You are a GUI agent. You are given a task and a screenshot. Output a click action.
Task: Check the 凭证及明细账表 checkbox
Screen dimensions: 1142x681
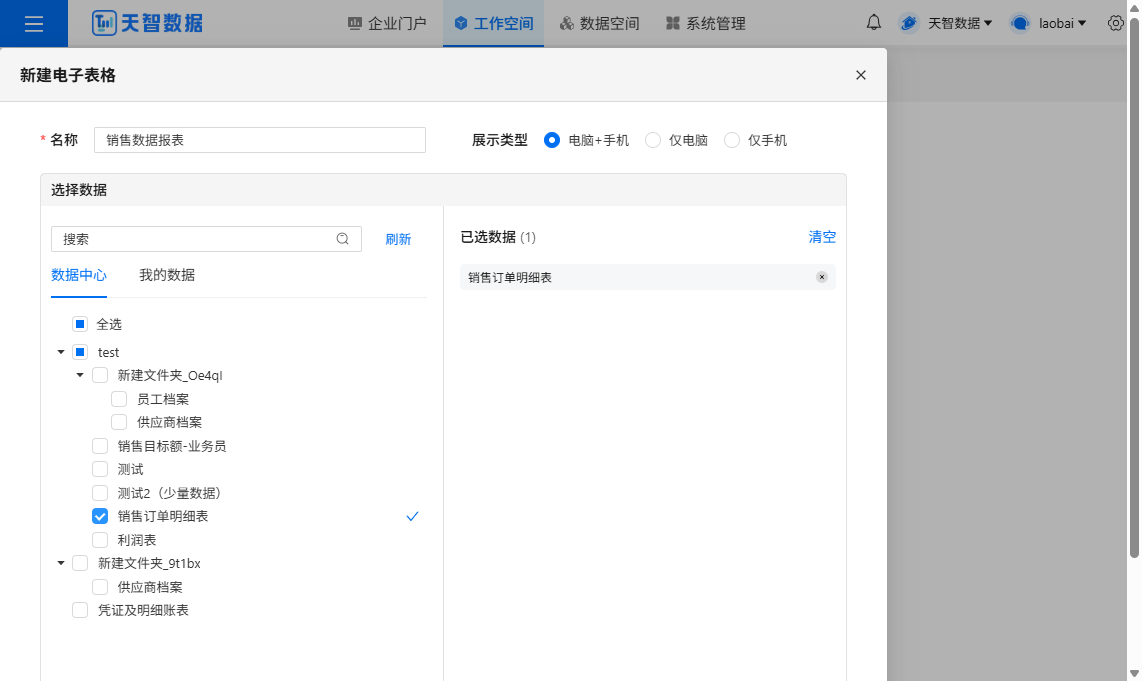[80, 610]
